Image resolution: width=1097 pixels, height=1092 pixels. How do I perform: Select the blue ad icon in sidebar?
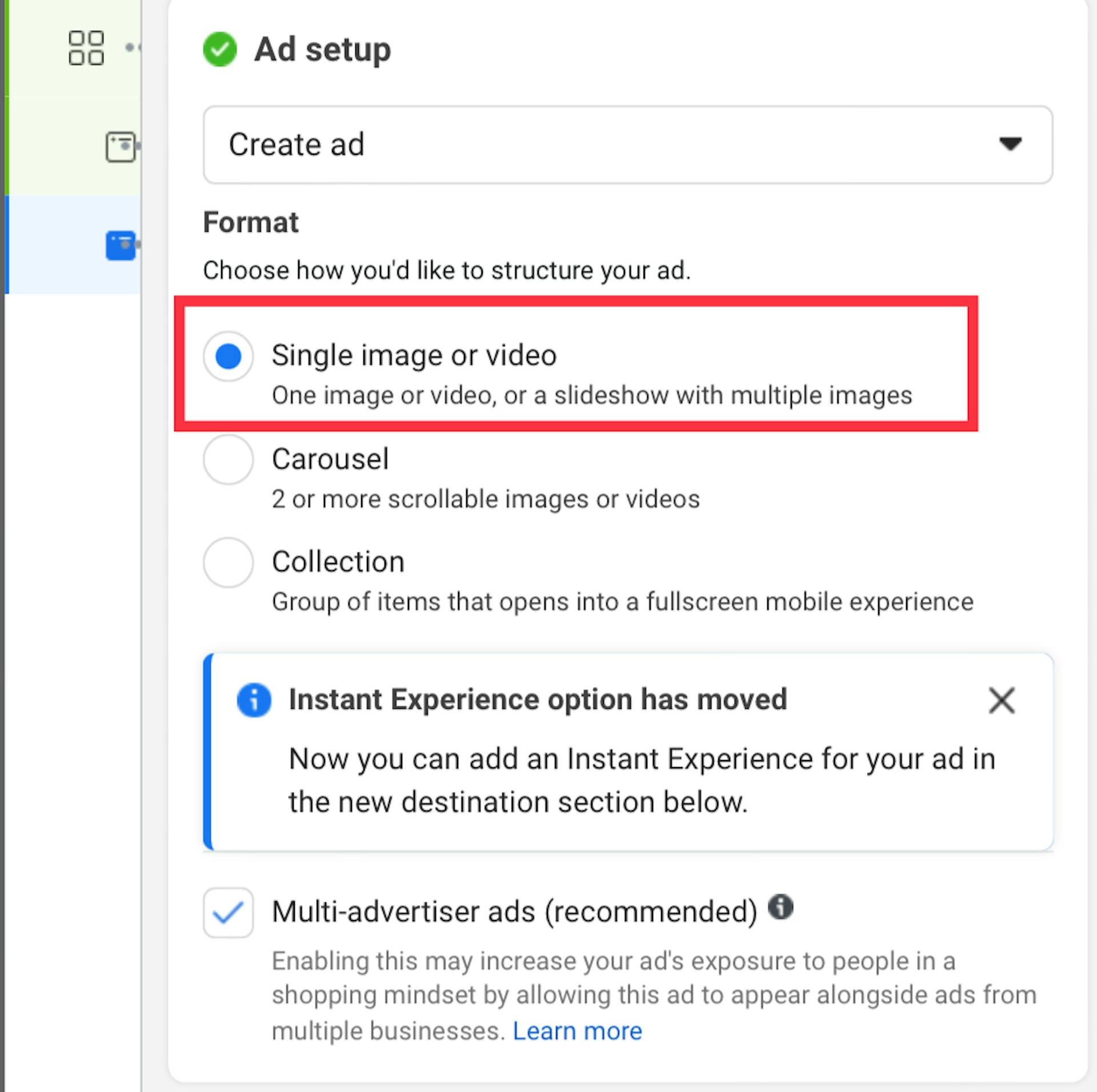point(121,246)
